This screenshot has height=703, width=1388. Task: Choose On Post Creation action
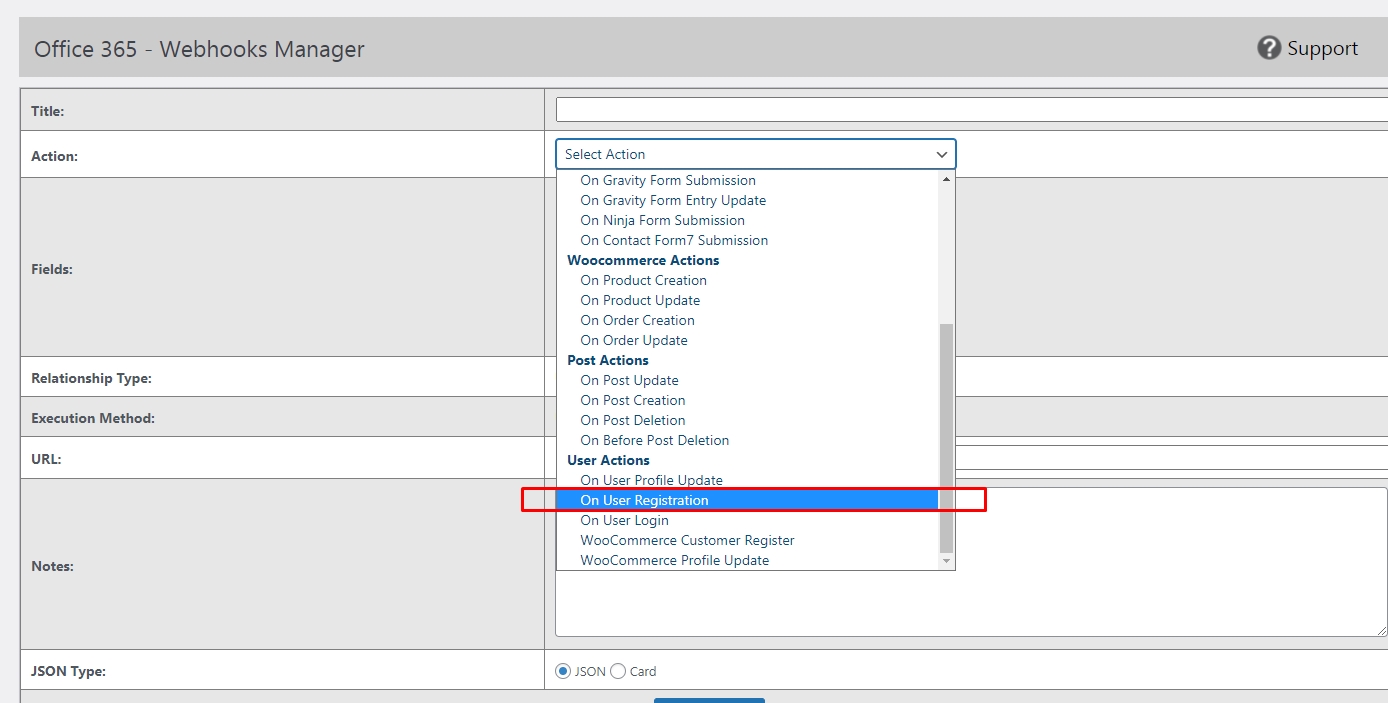[x=633, y=400]
